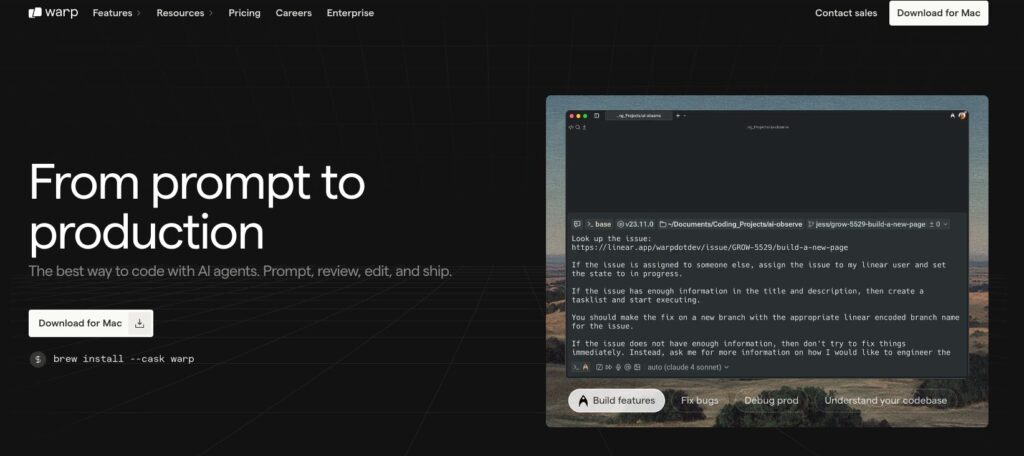Screen dimensions: 1024x456
Task: Select the Build features tab
Action: click(x=616, y=400)
